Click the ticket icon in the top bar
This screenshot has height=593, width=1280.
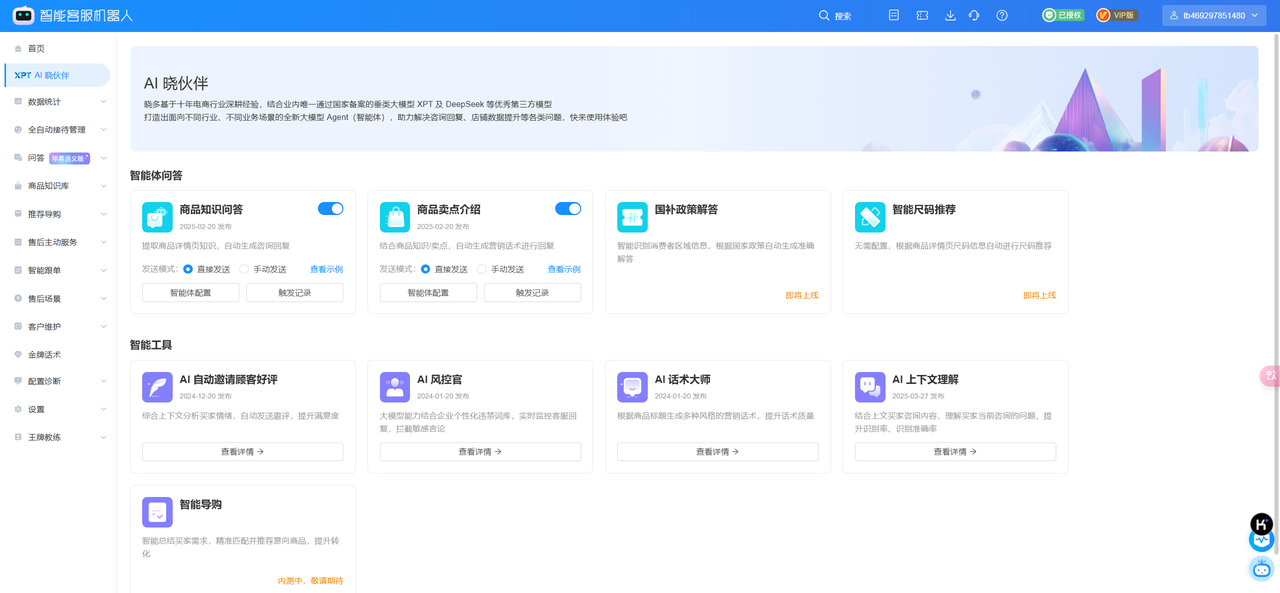click(x=922, y=15)
